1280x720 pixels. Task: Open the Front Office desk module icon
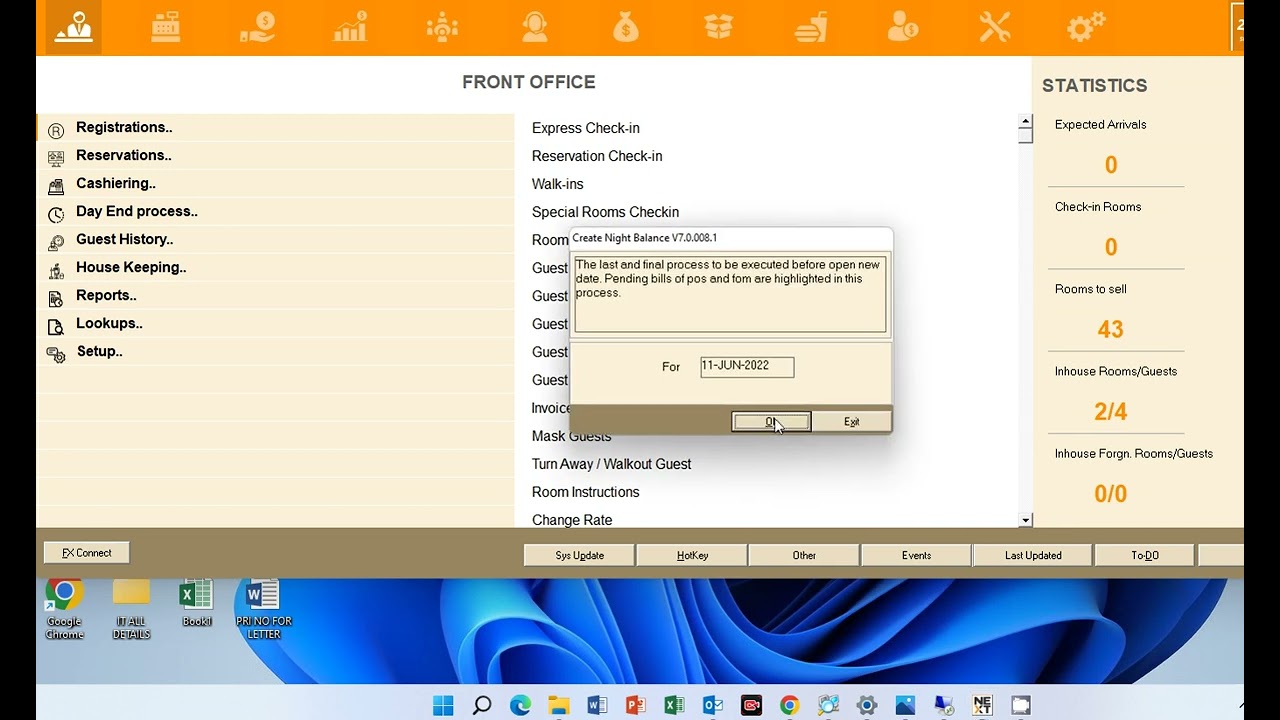click(73, 27)
